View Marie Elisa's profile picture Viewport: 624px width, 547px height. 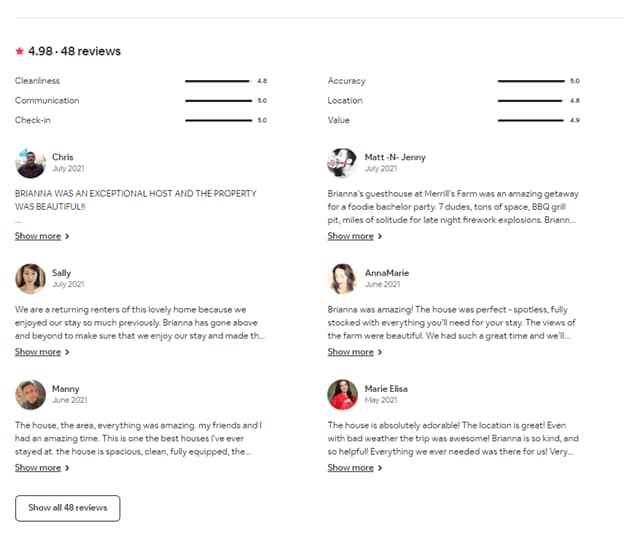pyautogui.click(x=343, y=394)
